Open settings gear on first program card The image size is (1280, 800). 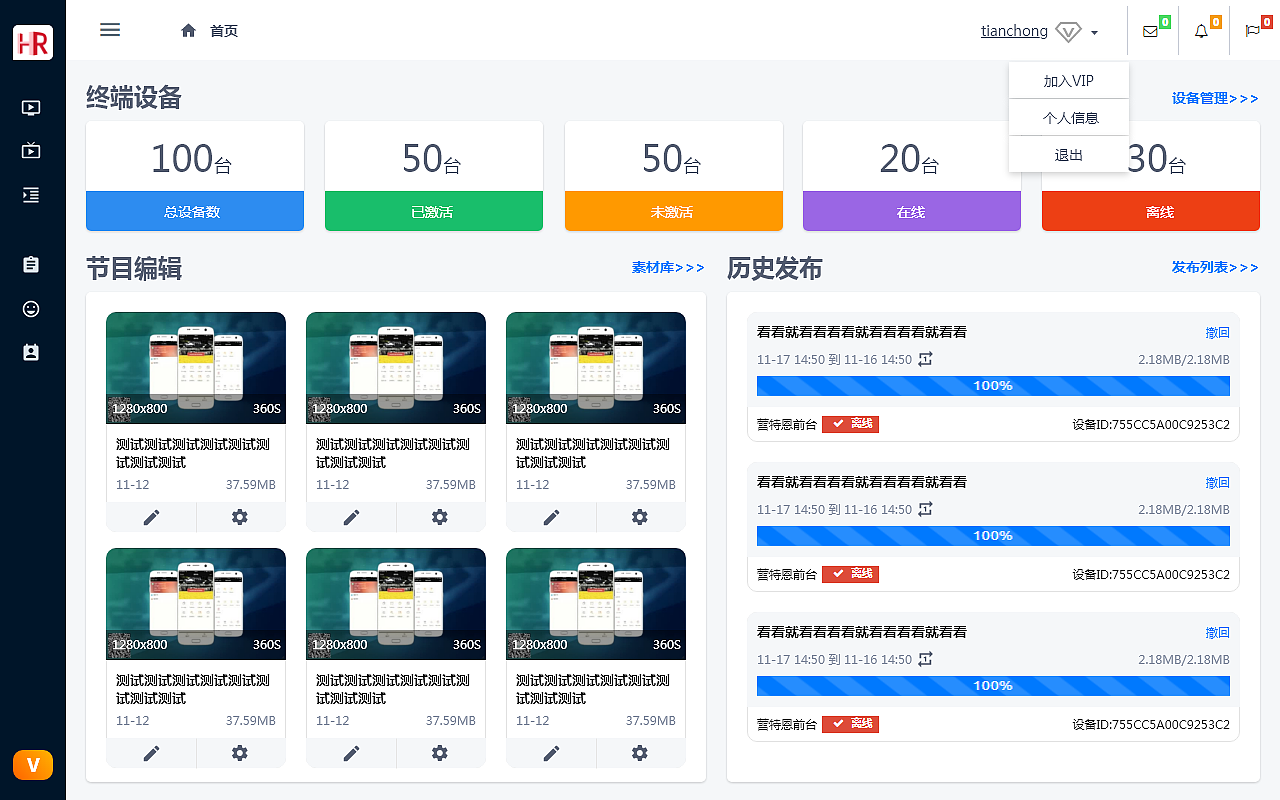pos(240,517)
